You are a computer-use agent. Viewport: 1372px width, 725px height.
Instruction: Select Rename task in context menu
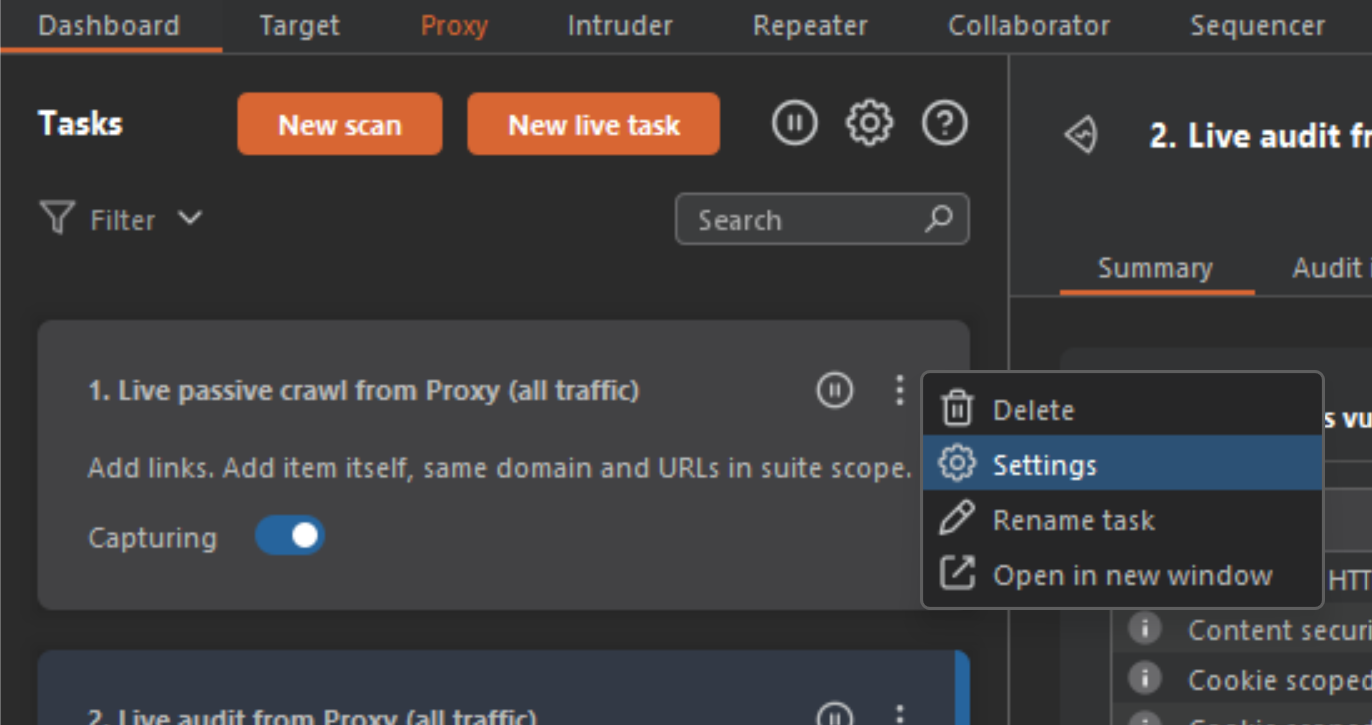[x=1122, y=519]
